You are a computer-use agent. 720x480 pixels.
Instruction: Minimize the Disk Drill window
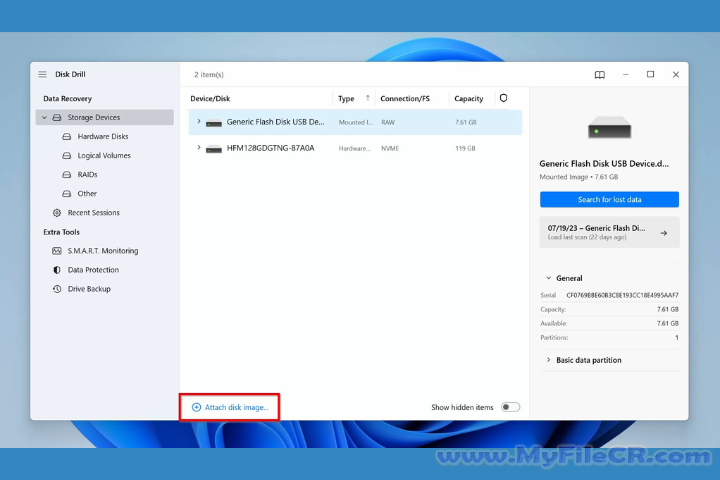[625, 74]
